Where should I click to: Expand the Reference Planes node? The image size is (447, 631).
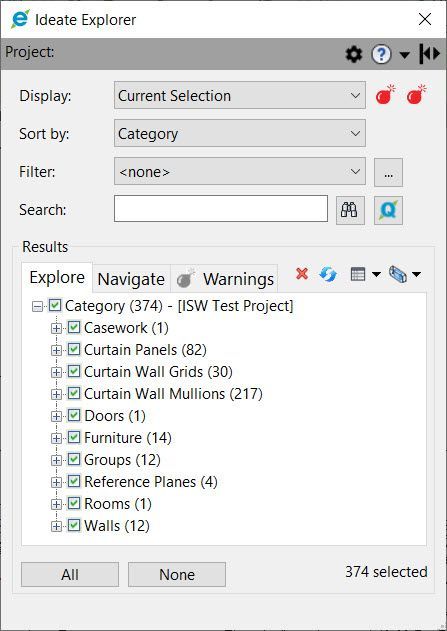tap(56, 483)
